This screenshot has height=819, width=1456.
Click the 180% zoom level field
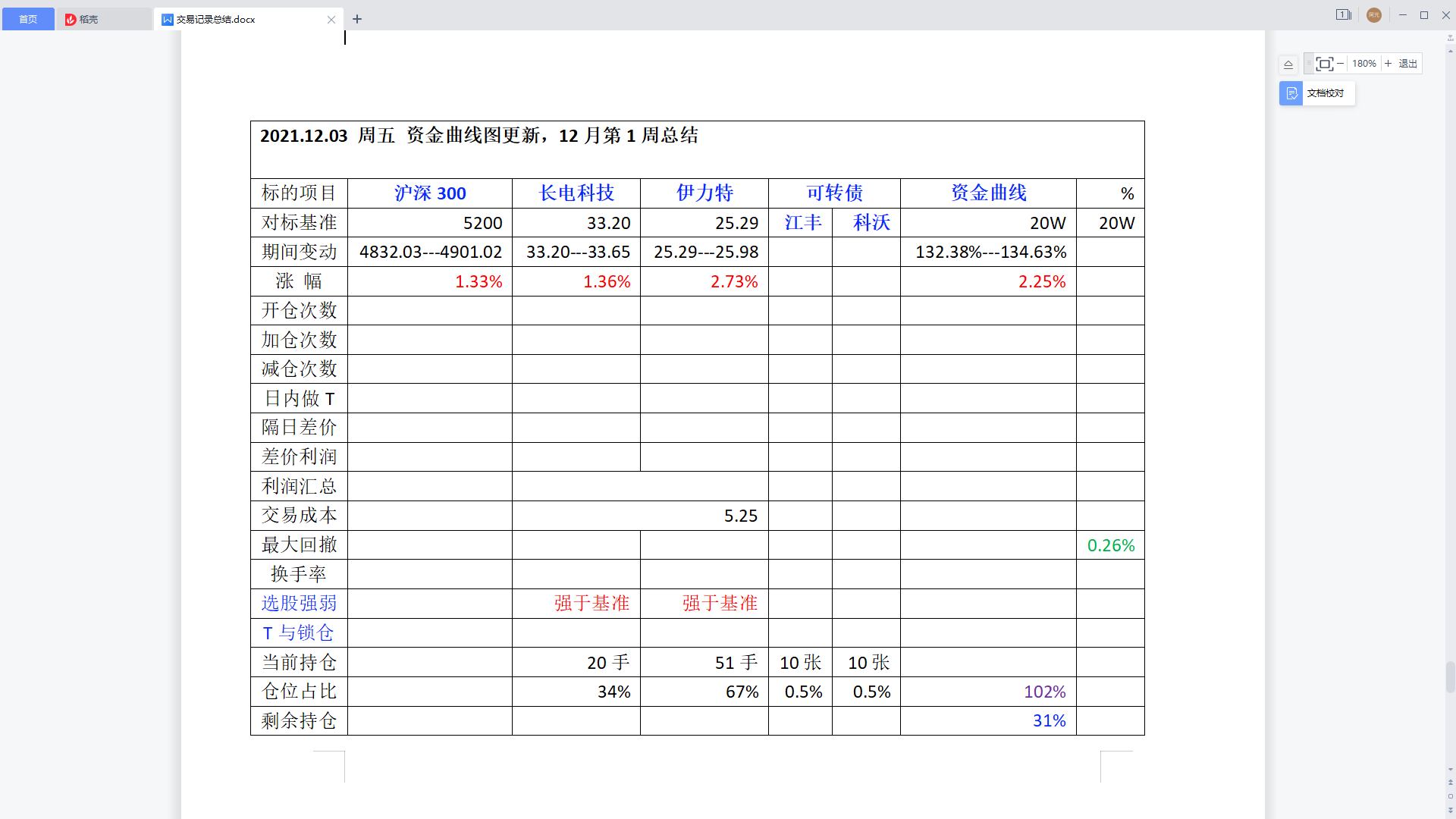click(x=1363, y=64)
